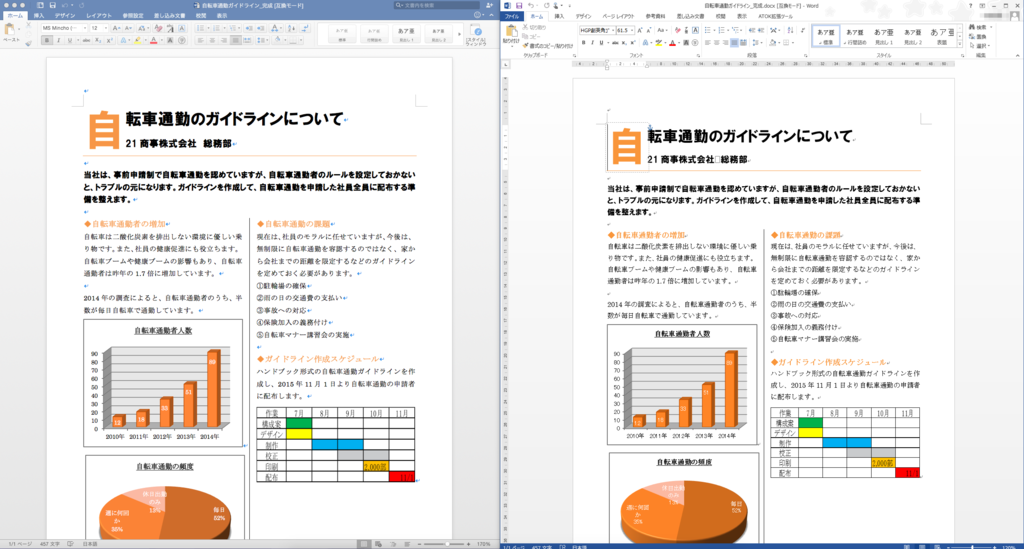Viewport: 1024px width, 549px height.
Task: Click the 自転車通勤者人数 bar chart in Mac Word
Action: click(163, 383)
